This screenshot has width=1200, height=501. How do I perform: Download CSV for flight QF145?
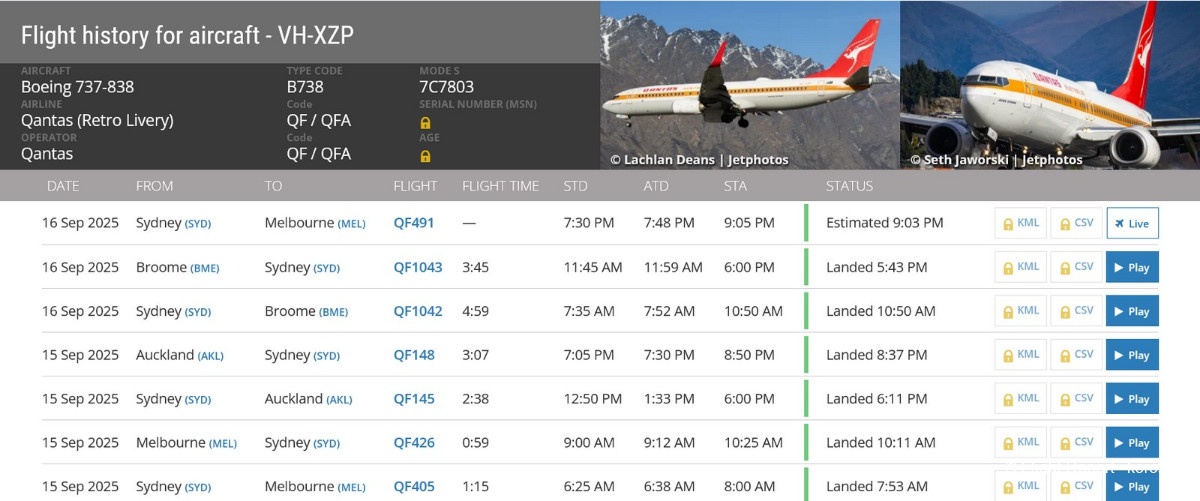(1076, 399)
